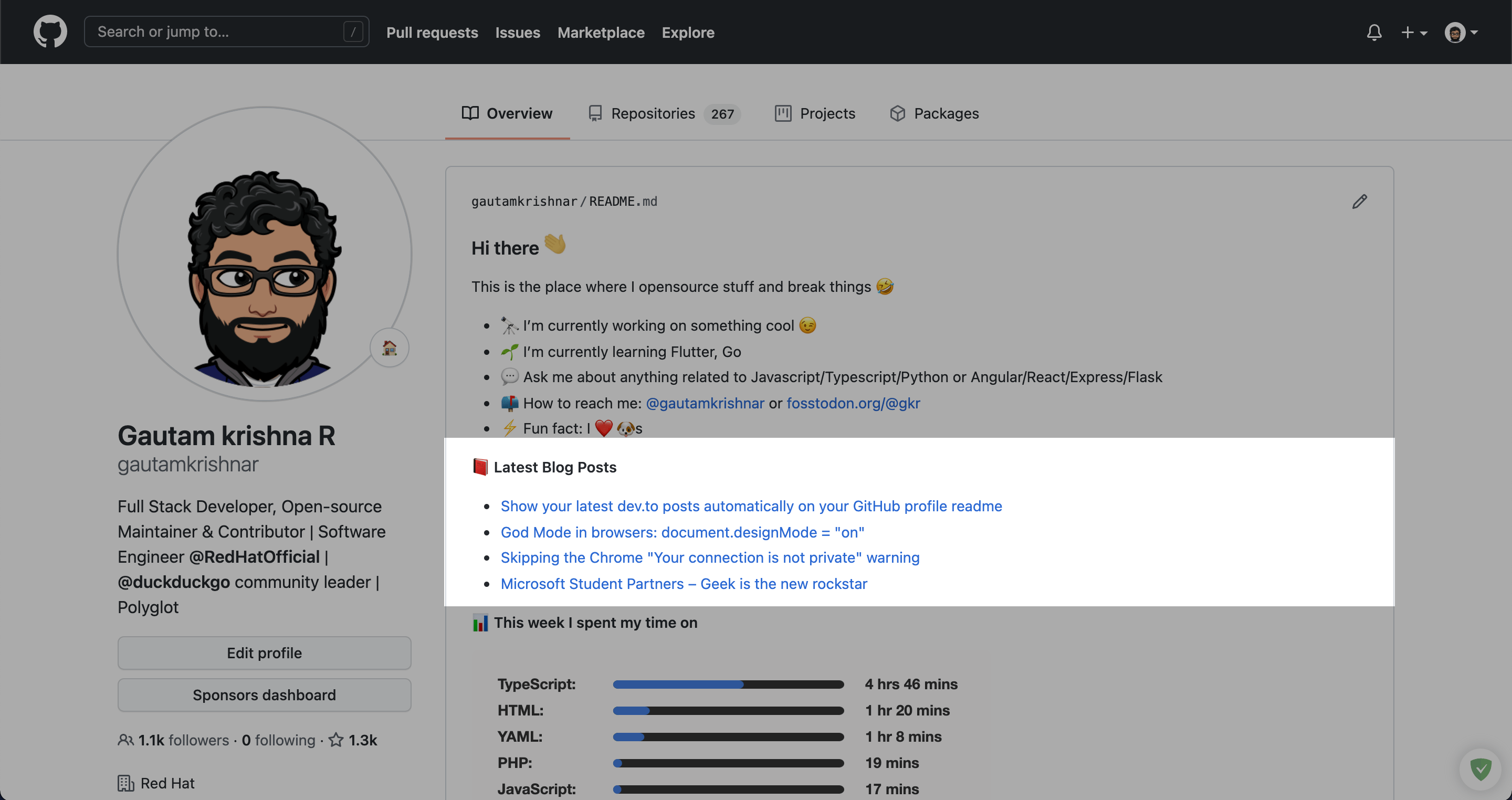1512x800 pixels.
Task: Switch to the Overview tab
Action: (507, 113)
